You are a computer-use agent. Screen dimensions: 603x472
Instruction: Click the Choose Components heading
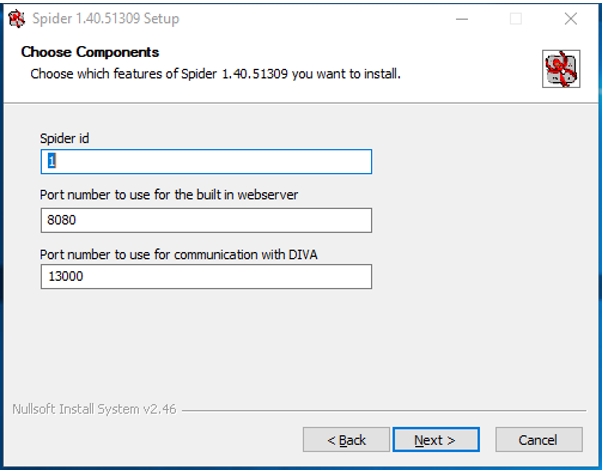[x=90, y=52]
